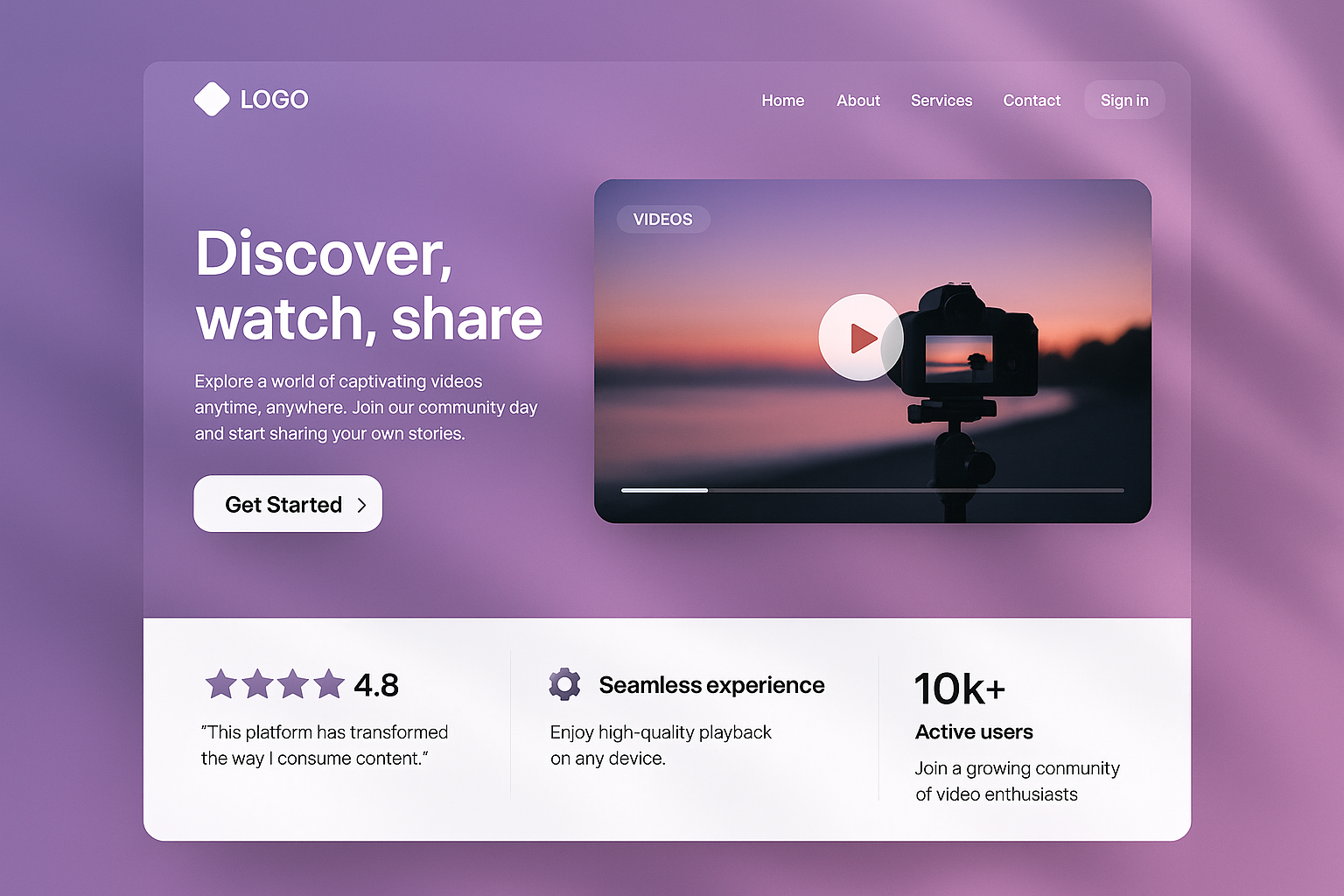Click the VIDEOS badge on the player
This screenshot has height=896, width=1344.
pyautogui.click(x=662, y=220)
